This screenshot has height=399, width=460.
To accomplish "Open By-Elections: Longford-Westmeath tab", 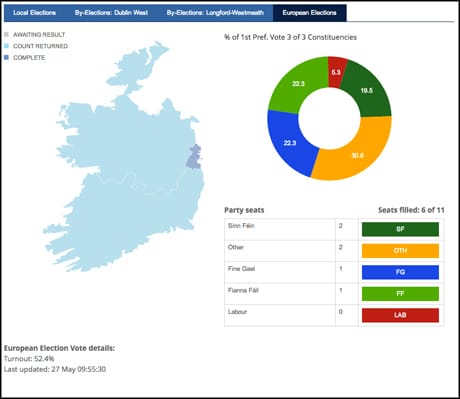I will [x=215, y=13].
